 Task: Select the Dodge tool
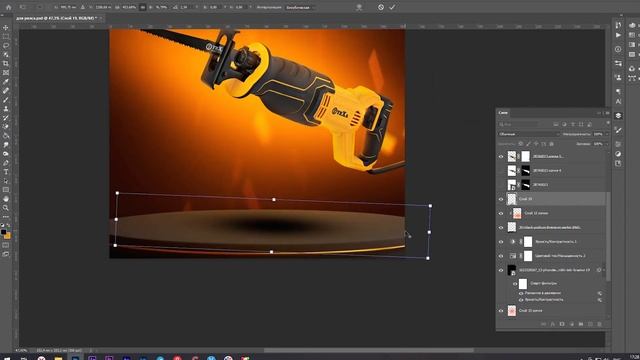point(6,153)
